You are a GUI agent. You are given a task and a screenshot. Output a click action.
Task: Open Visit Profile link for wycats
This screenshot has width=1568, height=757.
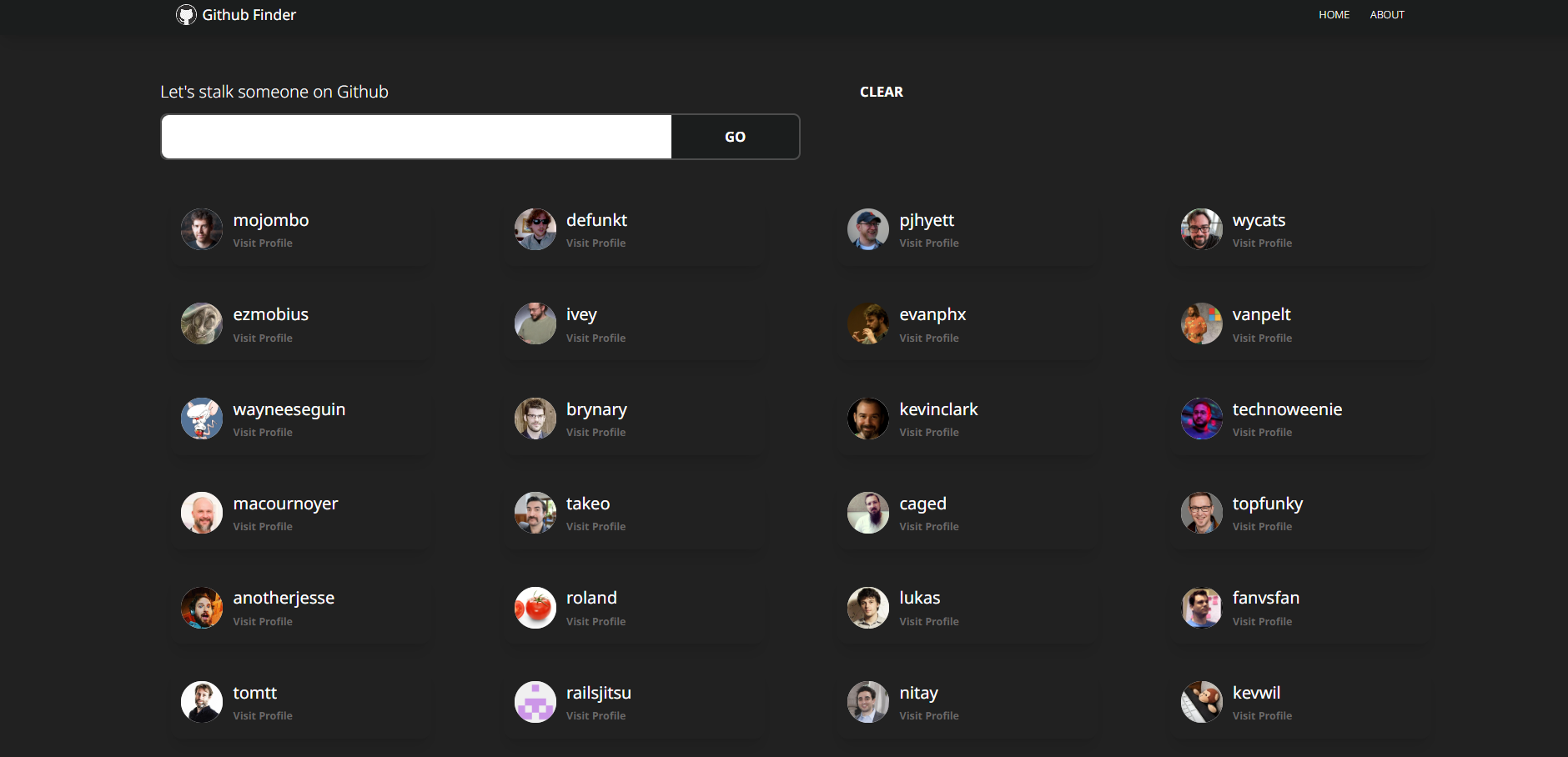point(1262,243)
